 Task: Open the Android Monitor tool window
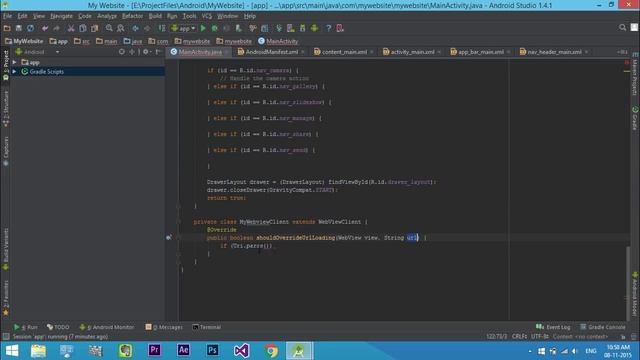[x=107, y=327]
